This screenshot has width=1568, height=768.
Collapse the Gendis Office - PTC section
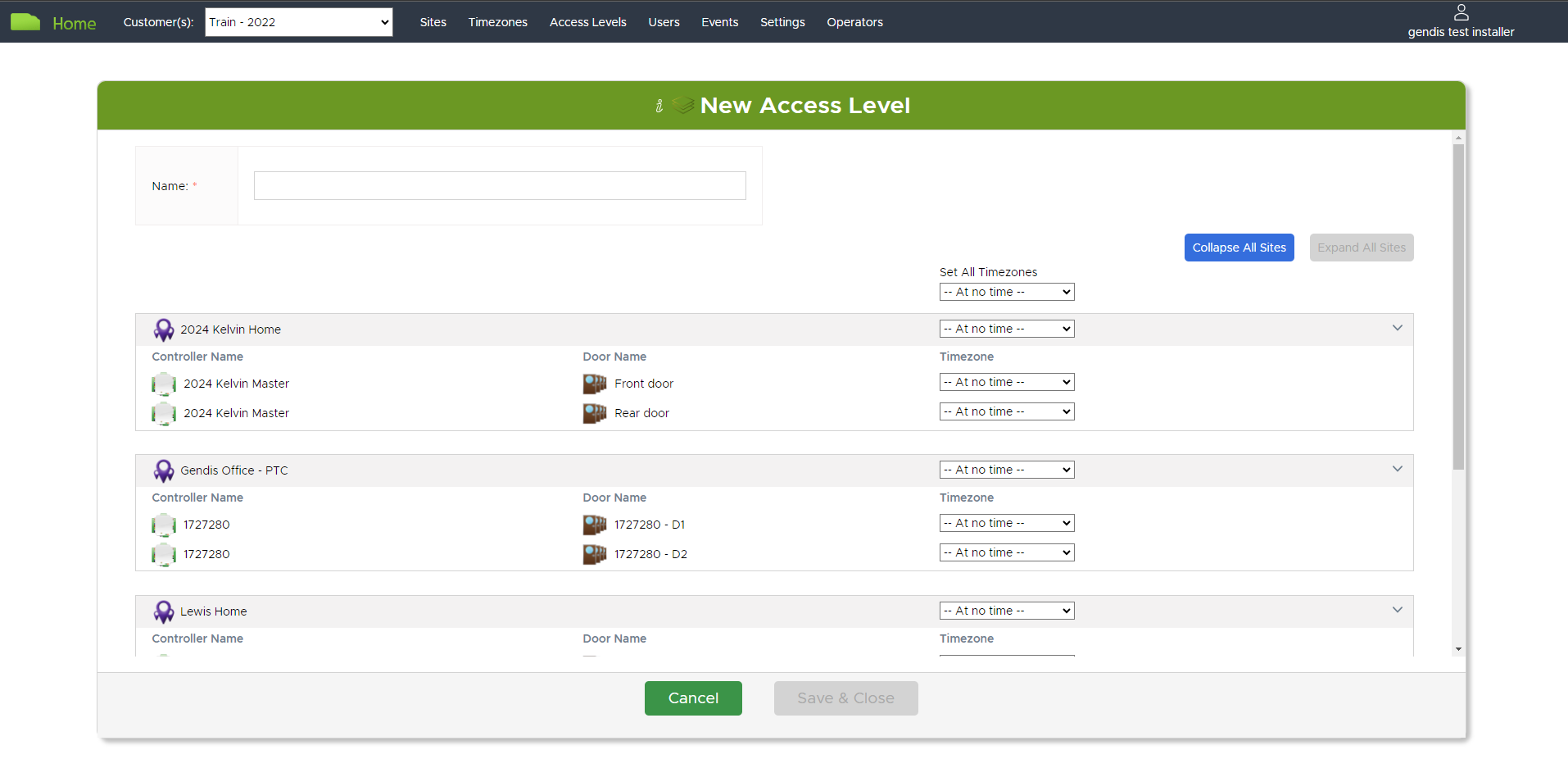click(x=1398, y=469)
